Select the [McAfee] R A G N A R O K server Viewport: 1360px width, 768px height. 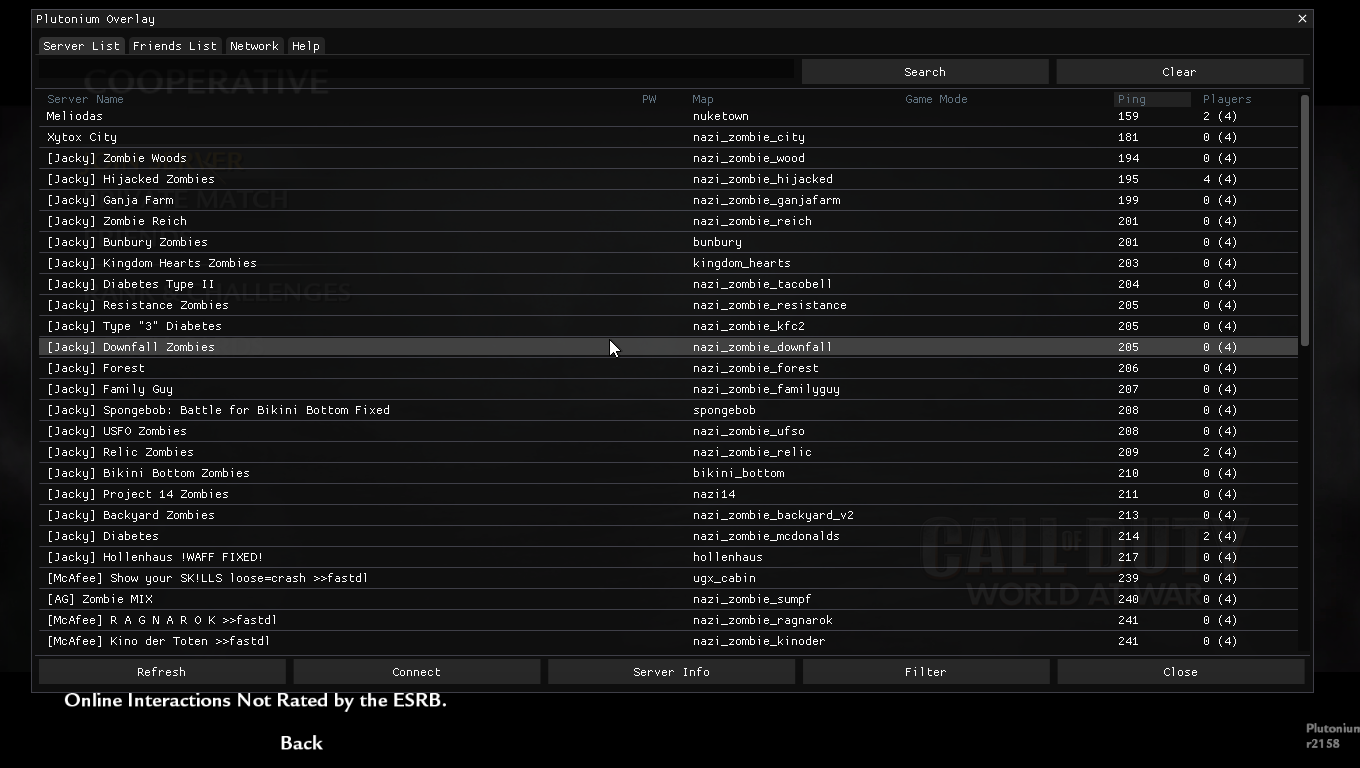(668, 620)
